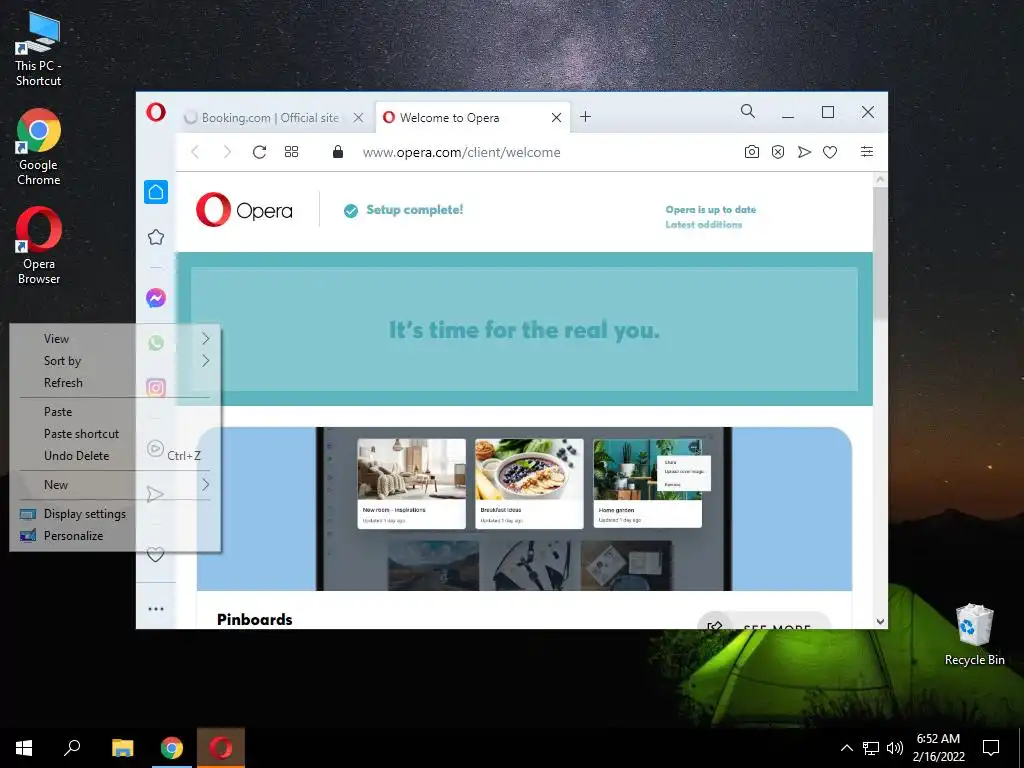Open the Windows Start menu
The width and height of the screenshot is (1024, 768).
point(24,748)
